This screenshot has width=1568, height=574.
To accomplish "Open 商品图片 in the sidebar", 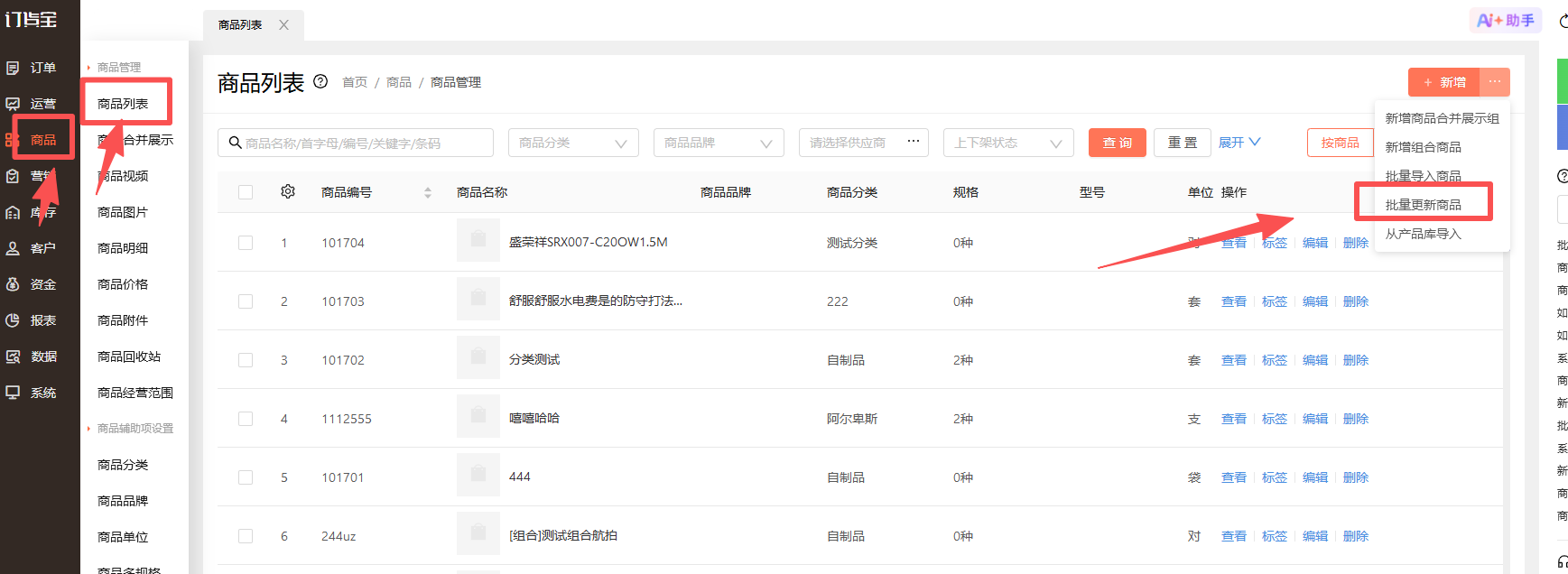I will tap(123, 212).
